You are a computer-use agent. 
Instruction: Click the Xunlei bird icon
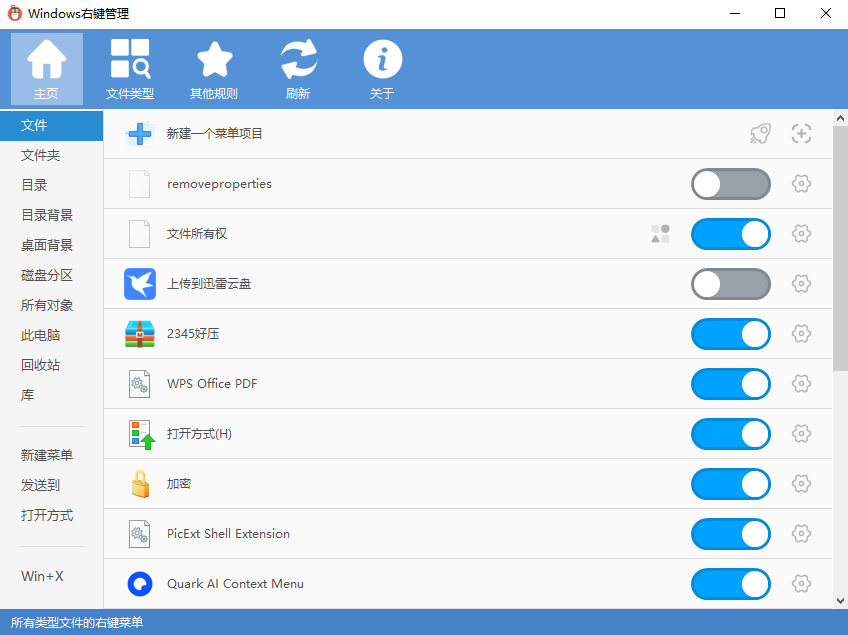tap(140, 284)
